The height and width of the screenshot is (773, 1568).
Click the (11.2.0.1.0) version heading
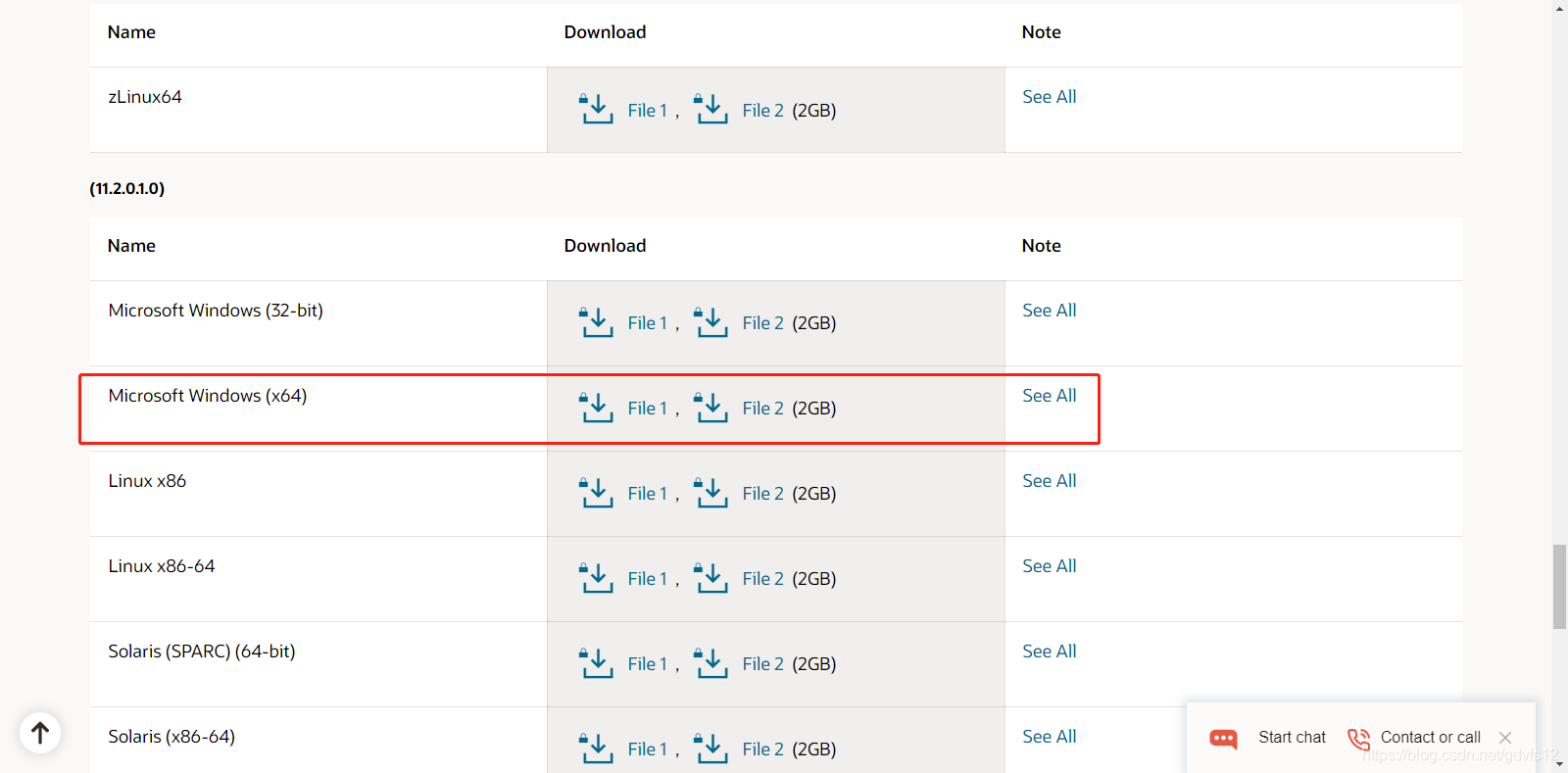127,188
